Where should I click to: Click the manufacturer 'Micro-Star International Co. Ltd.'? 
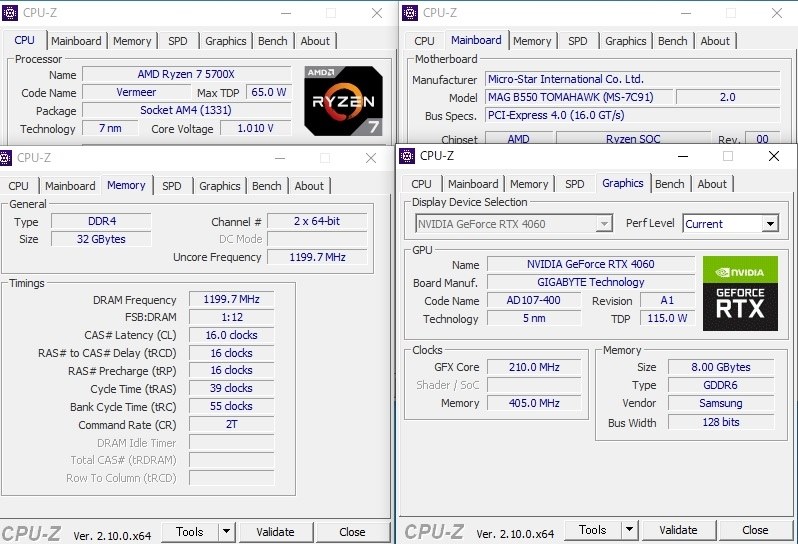click(x=632, y=79)
